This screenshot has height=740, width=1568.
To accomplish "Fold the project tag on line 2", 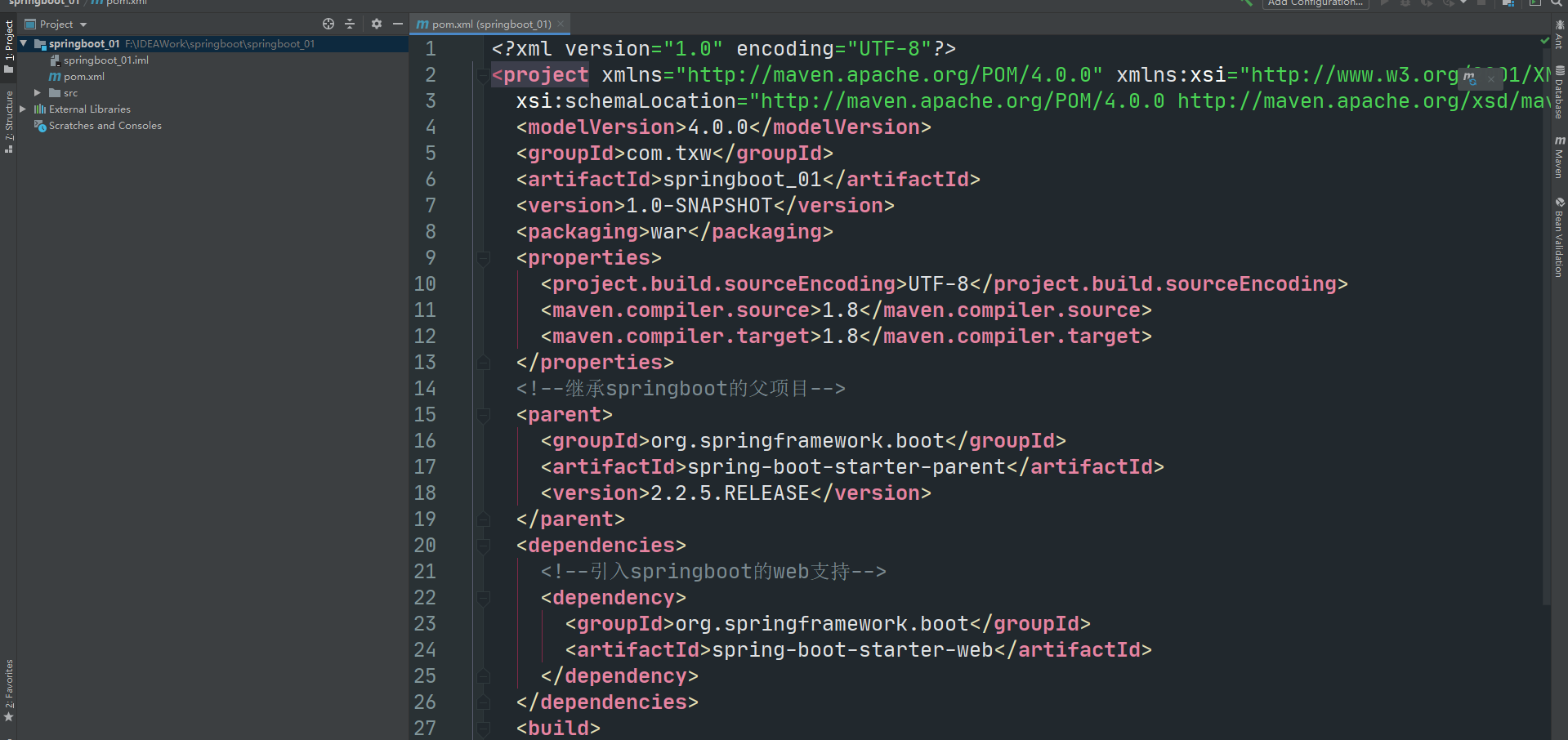I will coord(483,76).
